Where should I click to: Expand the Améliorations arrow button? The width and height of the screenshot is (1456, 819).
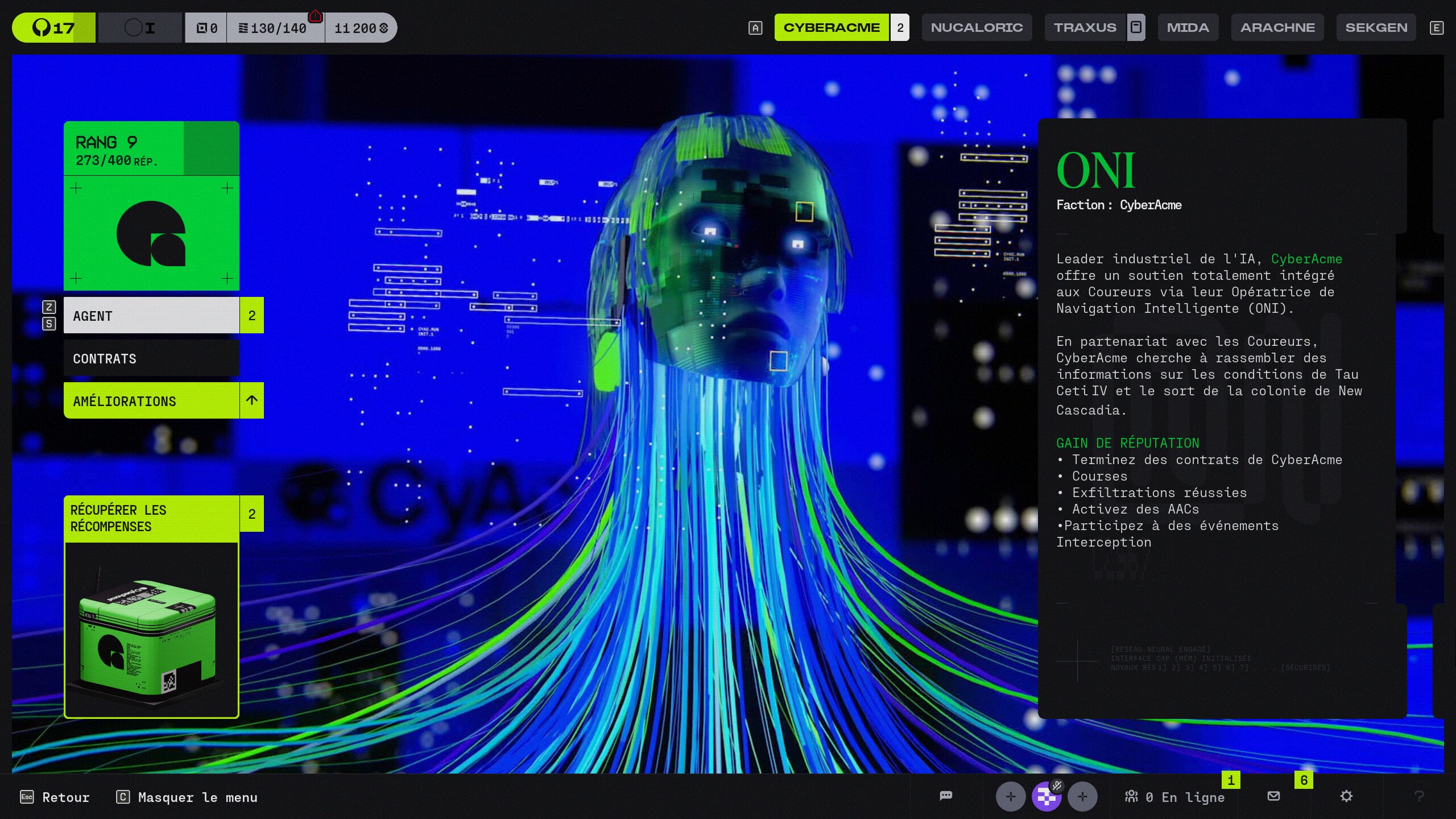coord(252,400)
